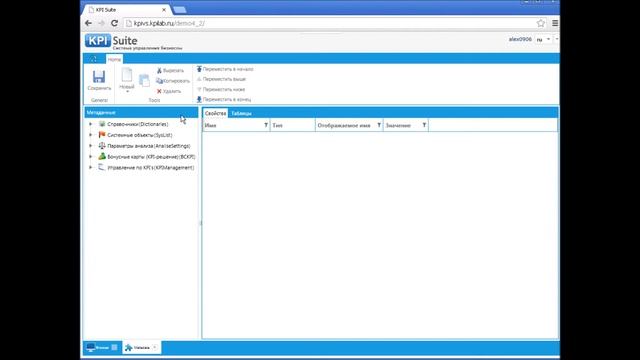Reload the page with refresh button

[x=115, y=23]
